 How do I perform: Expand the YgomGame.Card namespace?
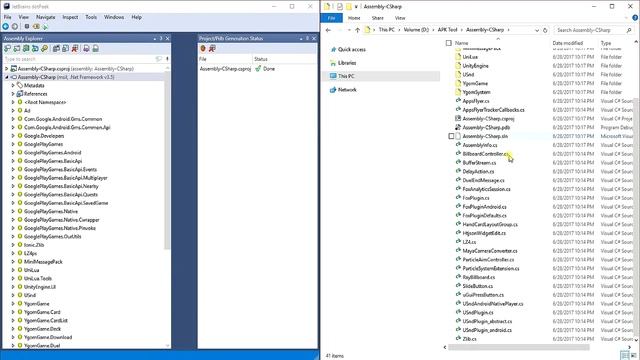(x=13, y=312)
